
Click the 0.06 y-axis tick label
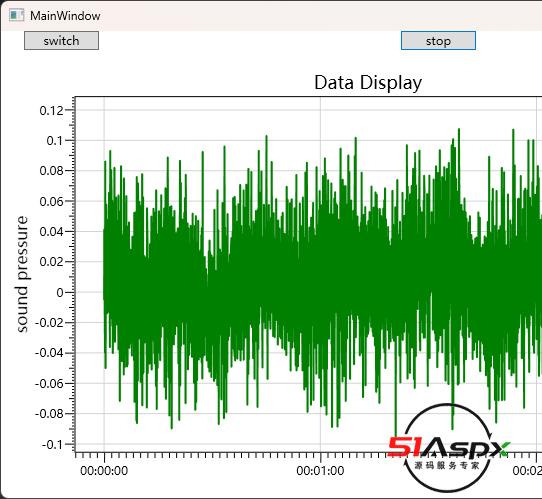52,201
